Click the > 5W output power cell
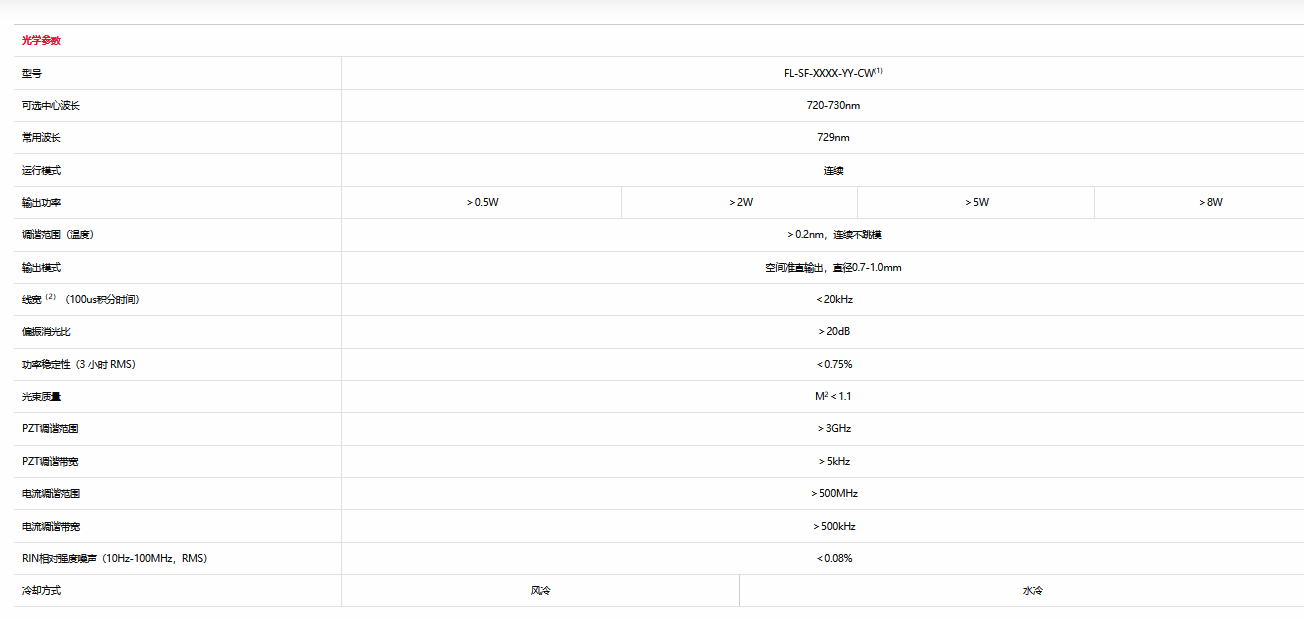Screen dimensions: 1304x619 point(976,202)
